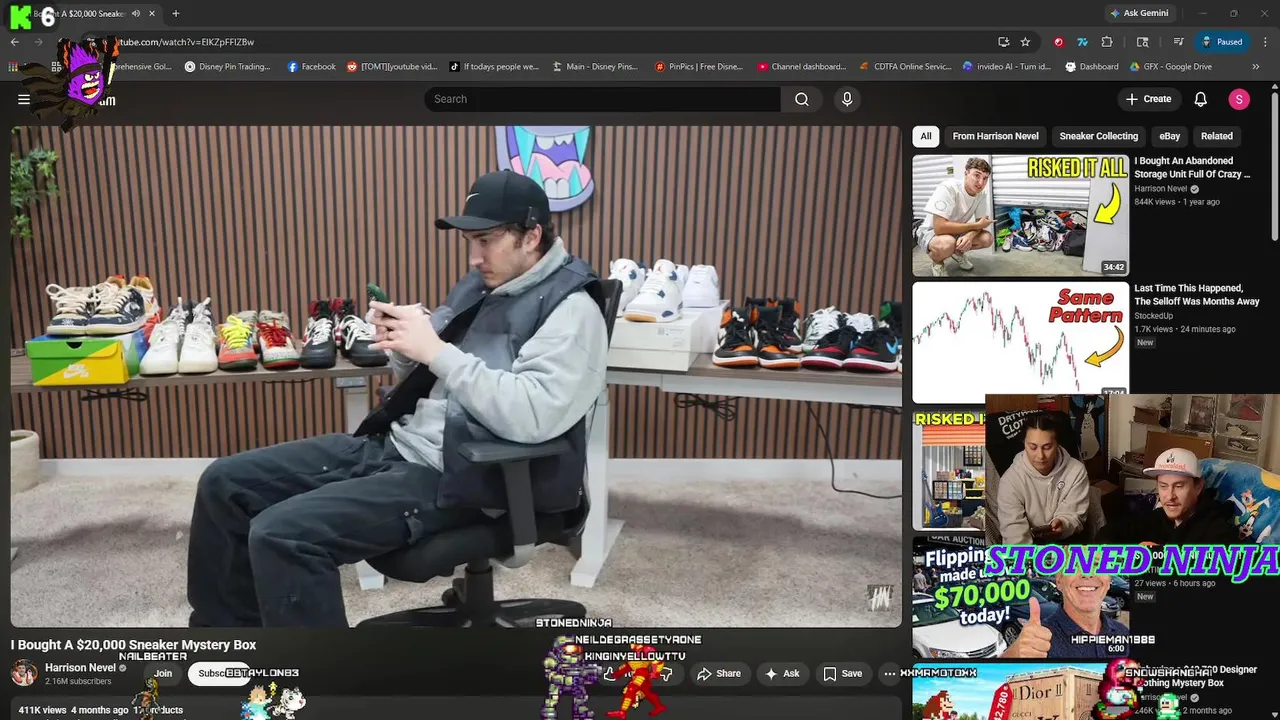This screenshot has height=720, width=1280.
Task: Open the CDTFA Online Services bookmark
Action: point(905,67)
